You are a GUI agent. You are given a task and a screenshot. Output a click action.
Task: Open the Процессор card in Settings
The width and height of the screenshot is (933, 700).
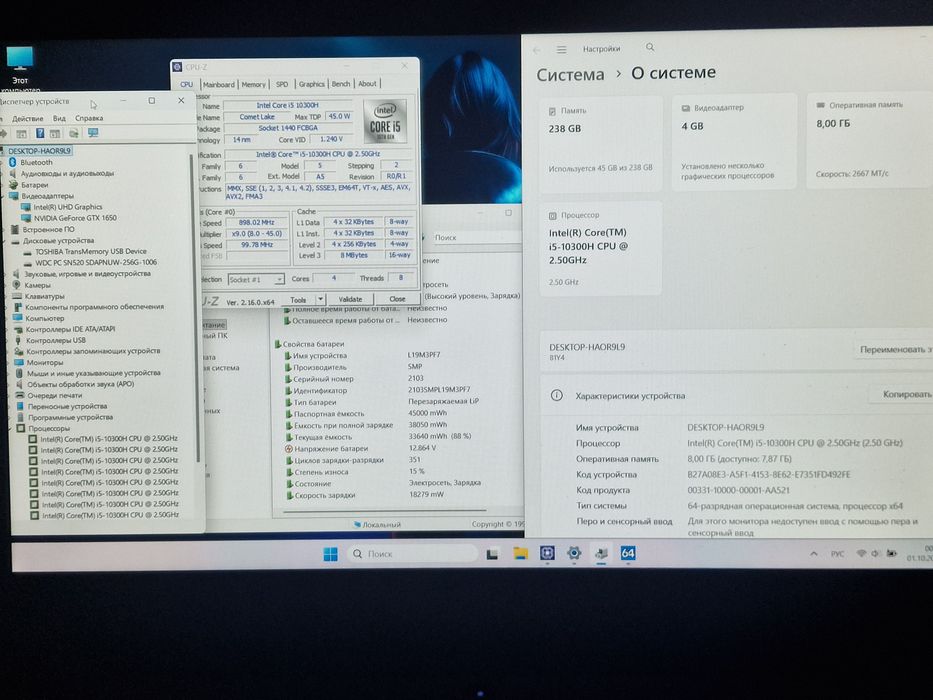[600, 248]
